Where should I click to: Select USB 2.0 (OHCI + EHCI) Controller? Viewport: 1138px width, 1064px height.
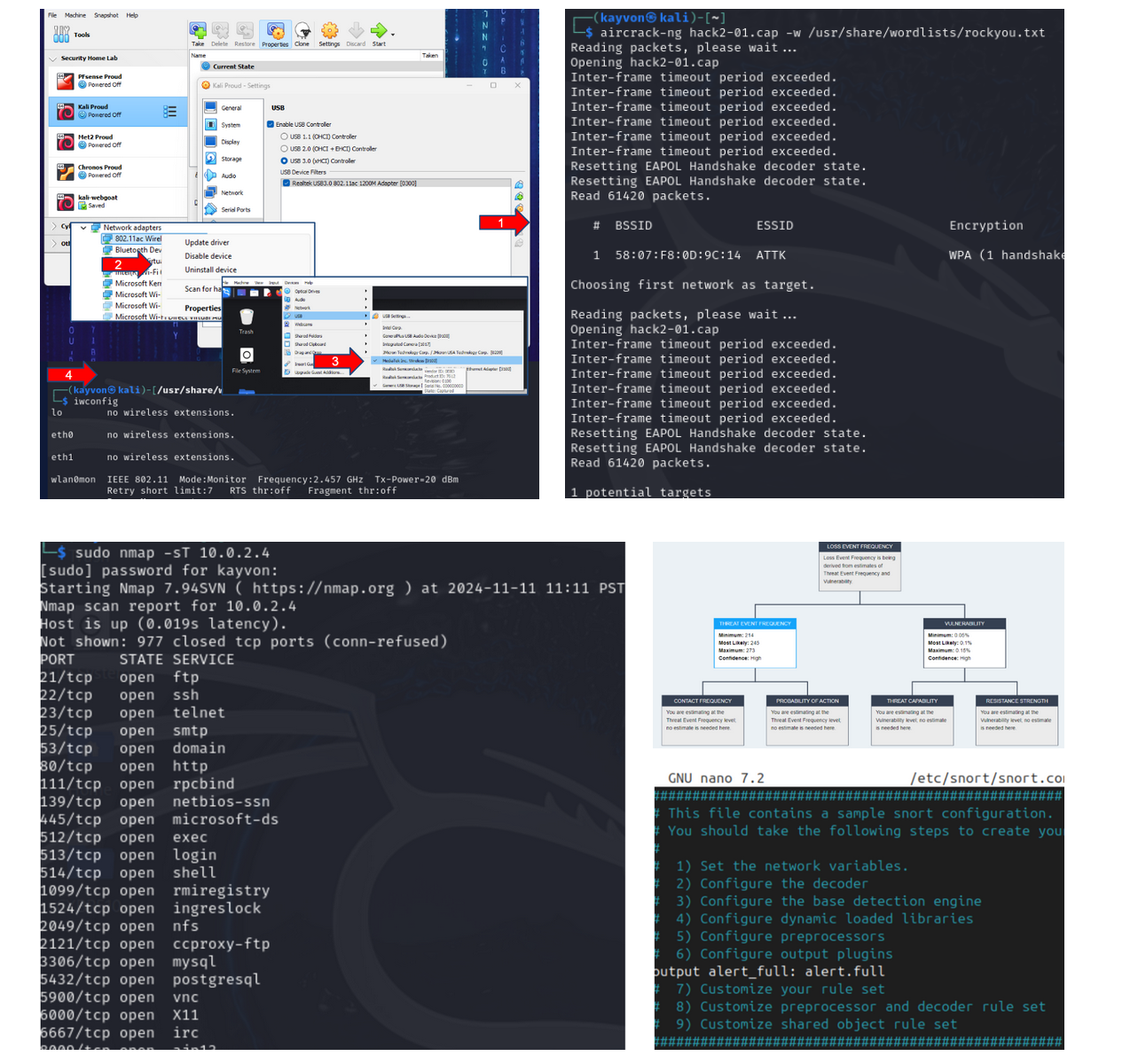tap(285, 149)
